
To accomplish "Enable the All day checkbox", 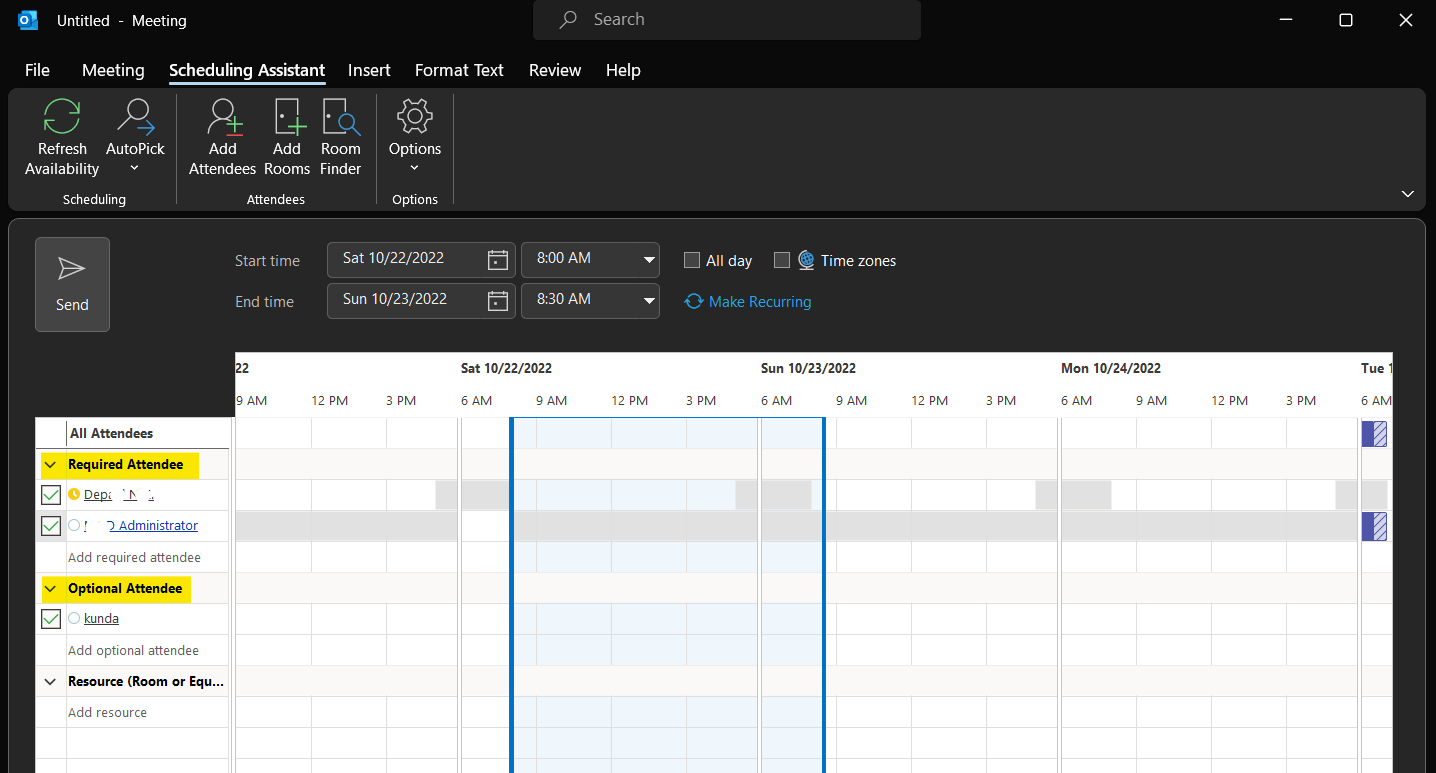I will pyautogui.click(x=691, y=260).
